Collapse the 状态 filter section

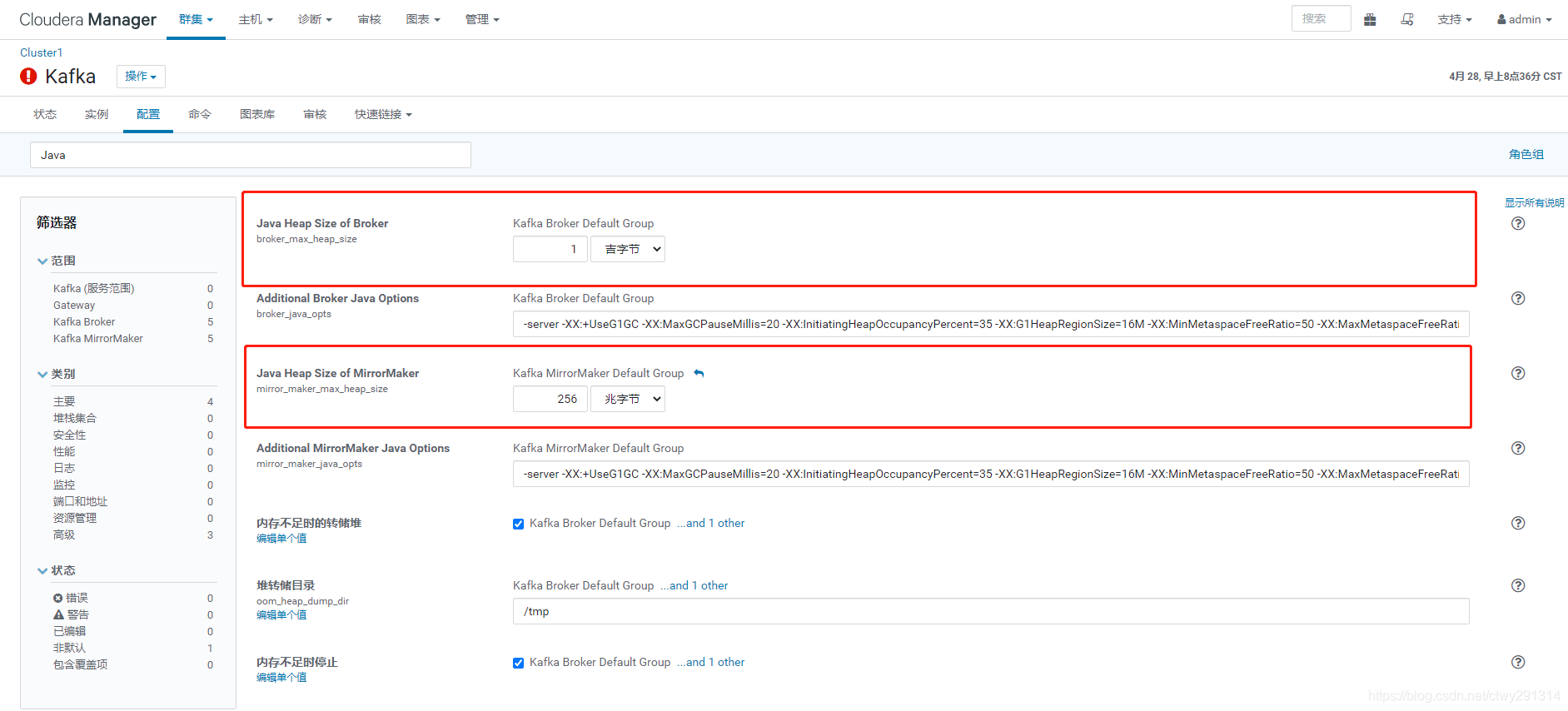(x=57, y=570)
